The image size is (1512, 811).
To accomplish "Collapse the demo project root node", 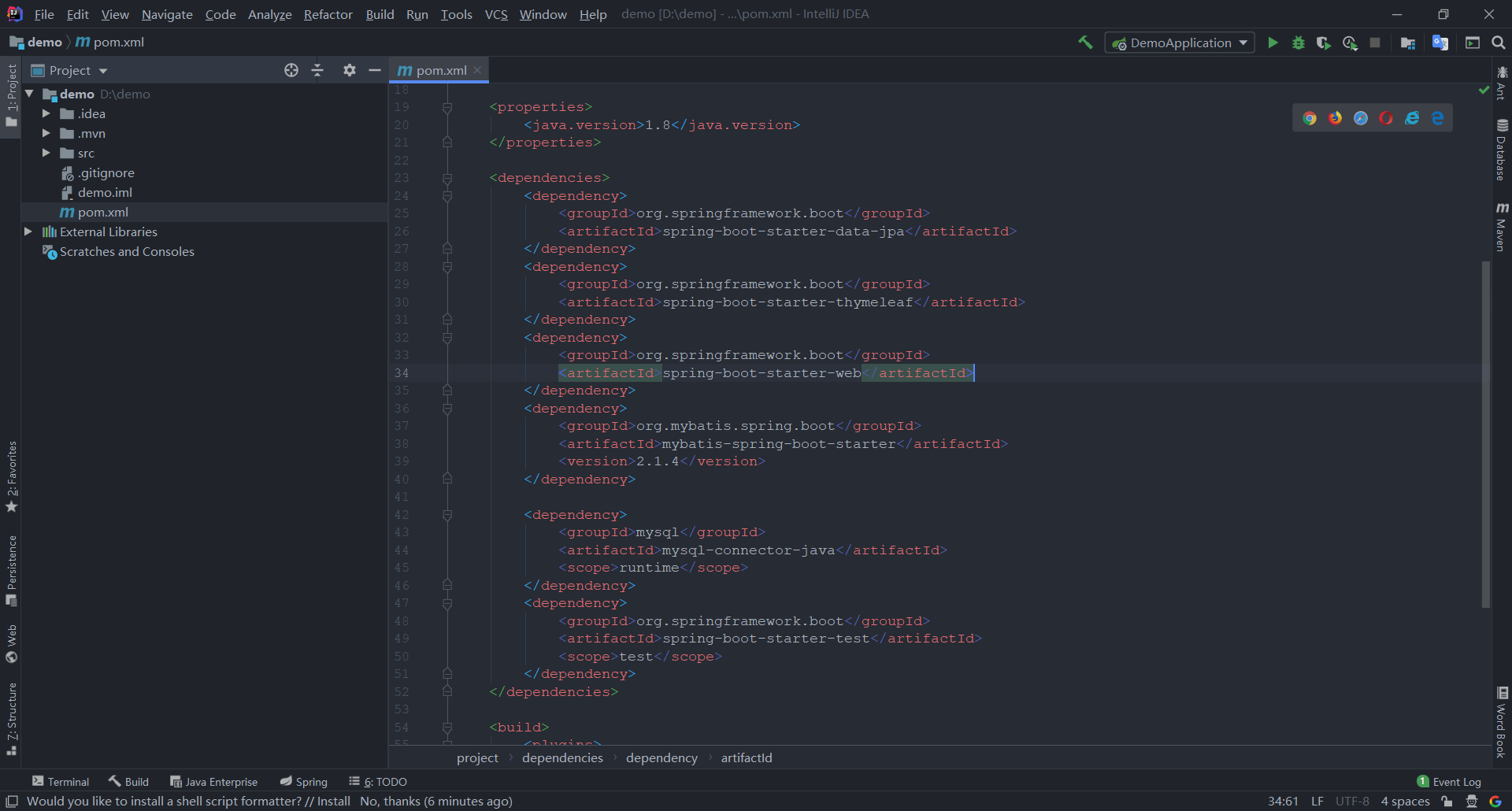I will (x=29, y=94).
